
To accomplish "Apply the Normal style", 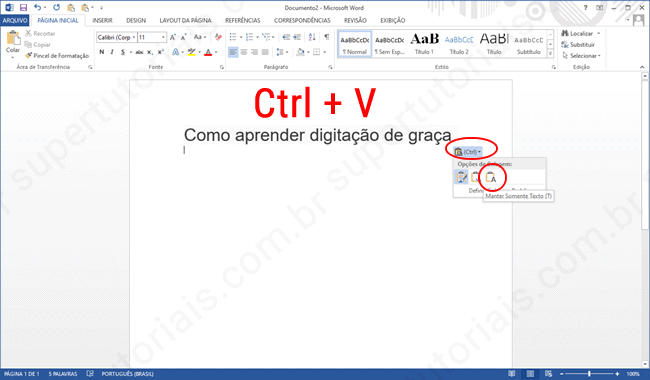I will pos(355,44).
